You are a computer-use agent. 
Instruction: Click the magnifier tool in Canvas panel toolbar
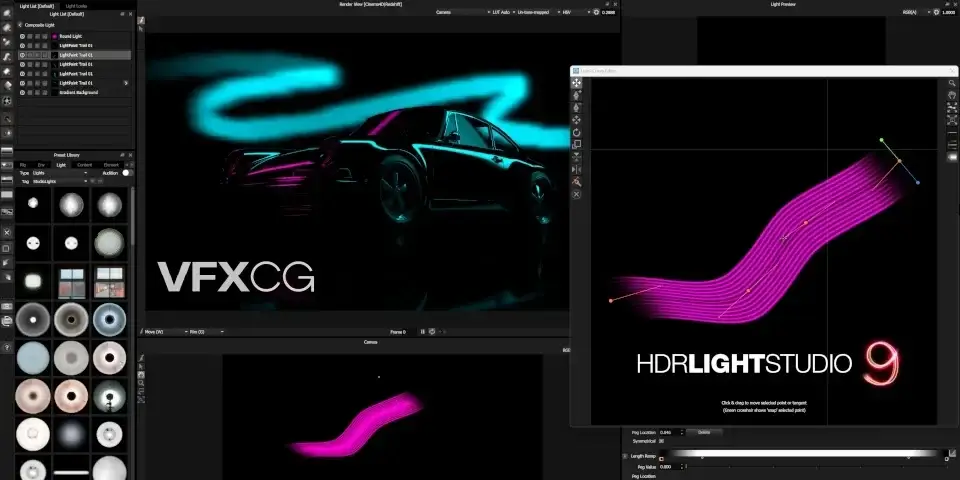pyautogui.click(x=141, y=383)
